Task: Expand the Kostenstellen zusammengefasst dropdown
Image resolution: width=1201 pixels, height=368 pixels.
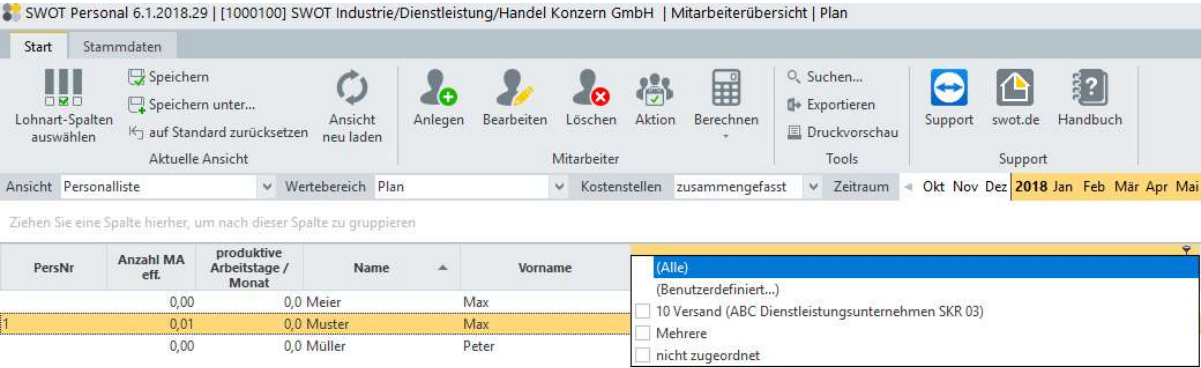Action: pyautogui.click(x=814, y=187)
